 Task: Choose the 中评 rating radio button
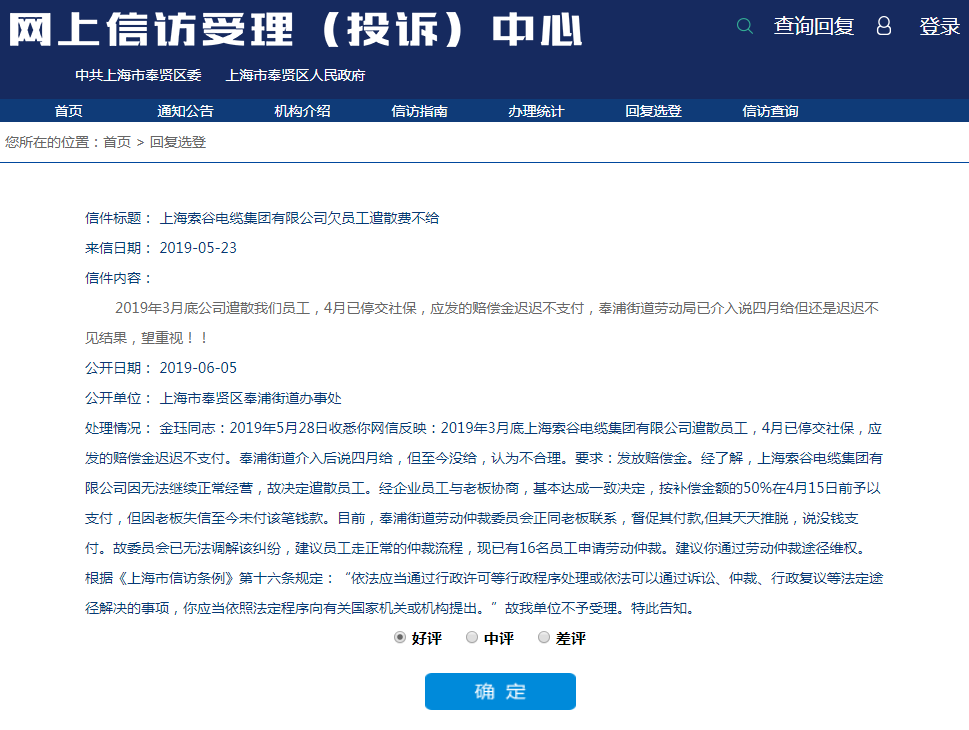[472, 637]
